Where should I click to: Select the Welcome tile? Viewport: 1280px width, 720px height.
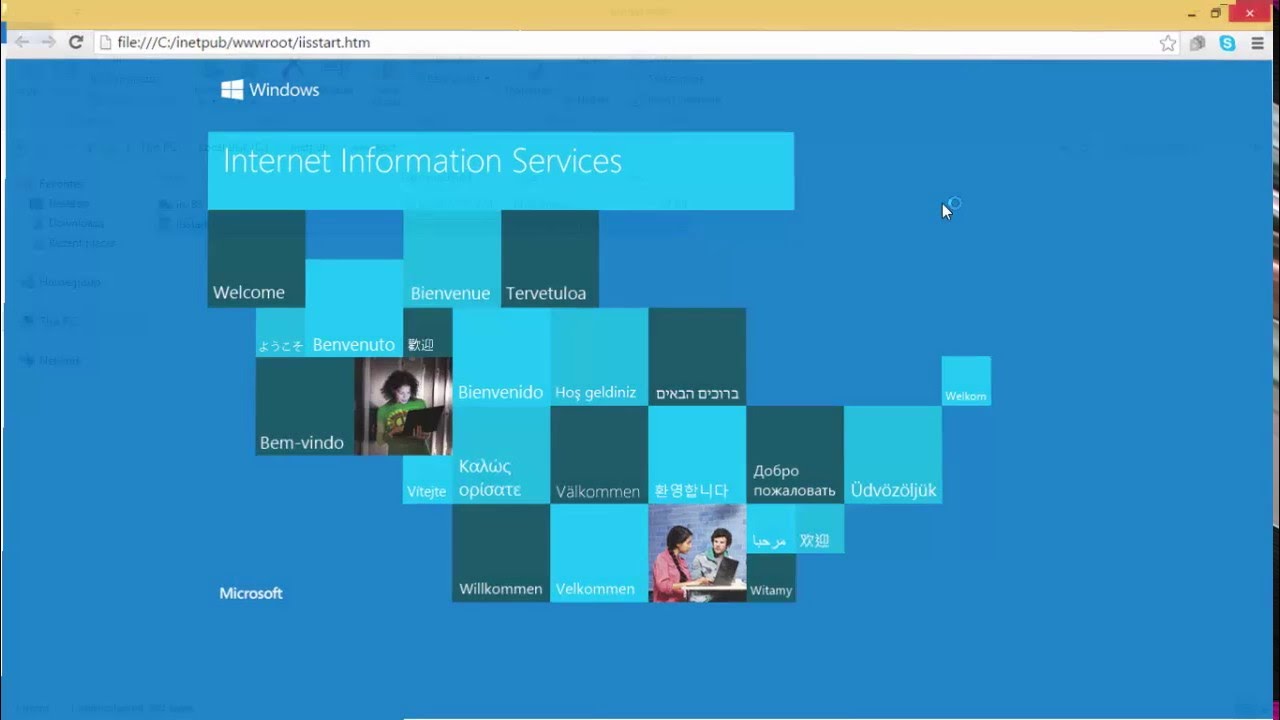pyautogui.click(x=256, y=258)
